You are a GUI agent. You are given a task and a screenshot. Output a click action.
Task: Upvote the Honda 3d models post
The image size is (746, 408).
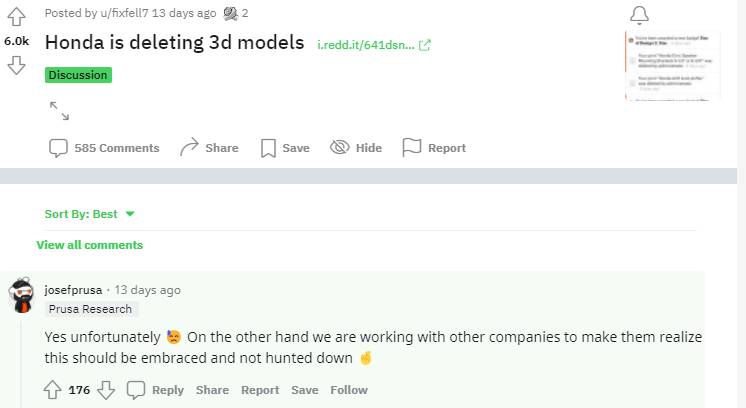tap(16, 17)
